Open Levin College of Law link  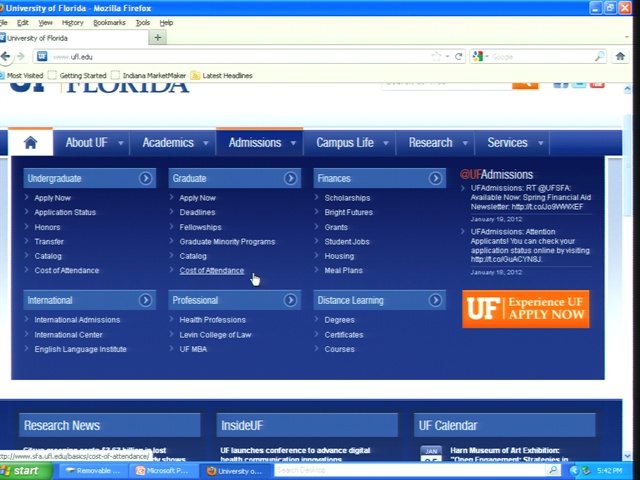click(x=215, y=335)
